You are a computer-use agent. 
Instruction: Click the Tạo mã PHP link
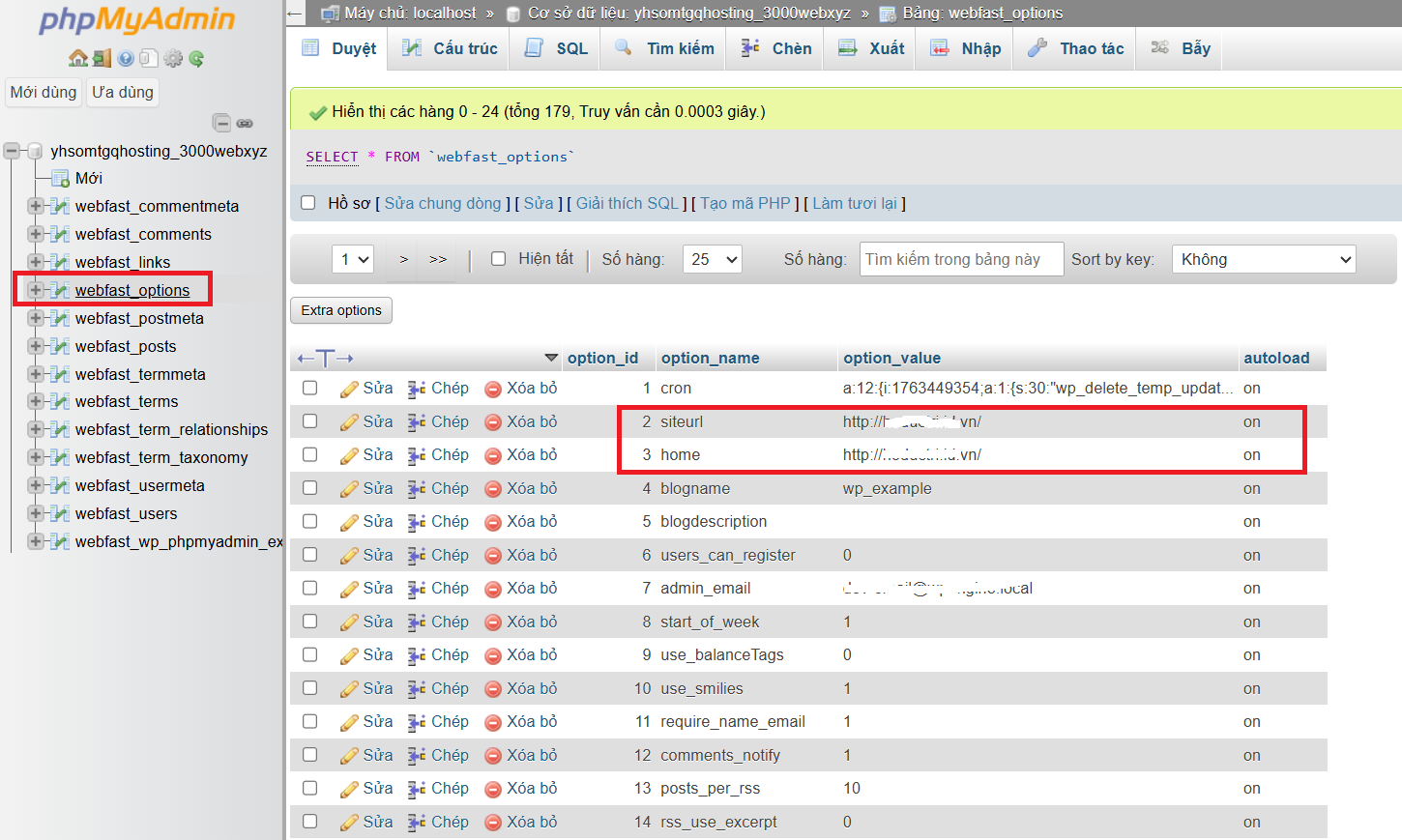click(x=745, y=203)
